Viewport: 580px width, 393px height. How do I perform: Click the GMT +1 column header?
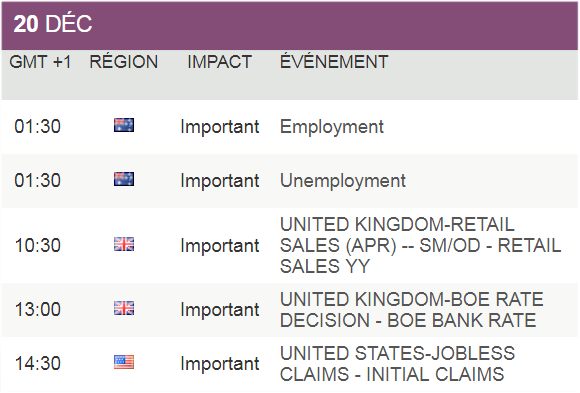pyautogui.click(x=40, y=62)
